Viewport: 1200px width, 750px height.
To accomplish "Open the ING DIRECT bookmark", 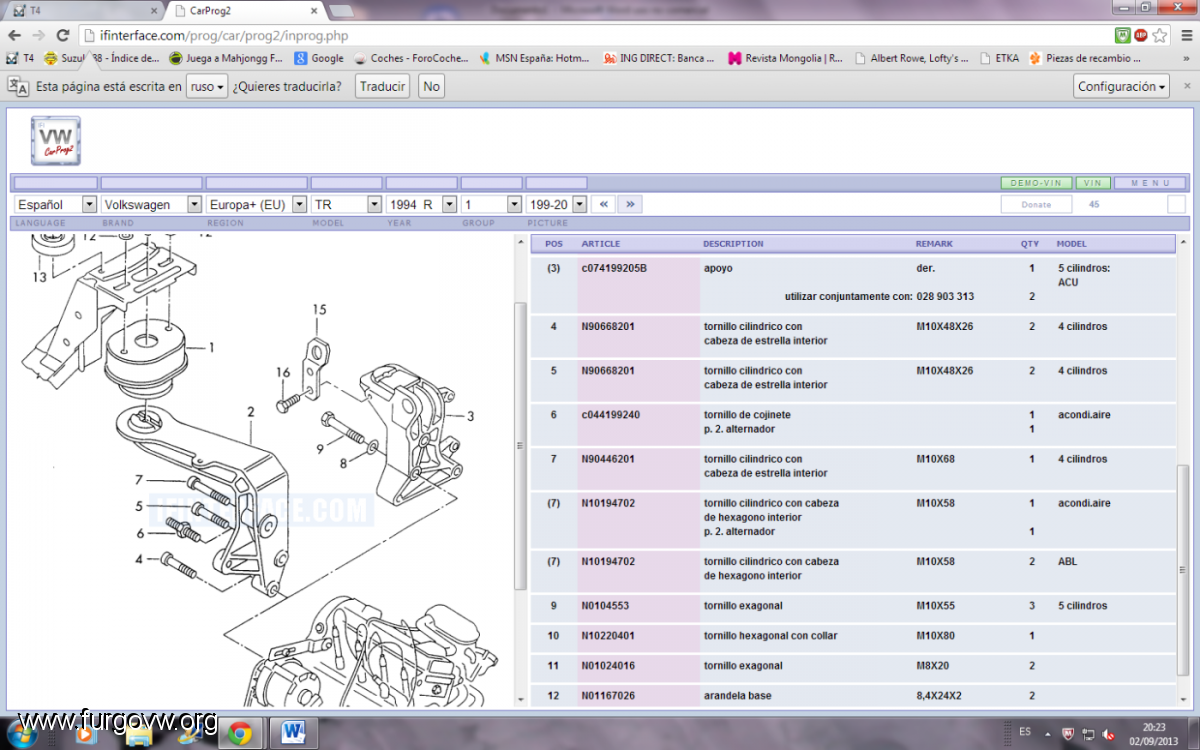I will (660, 58).
